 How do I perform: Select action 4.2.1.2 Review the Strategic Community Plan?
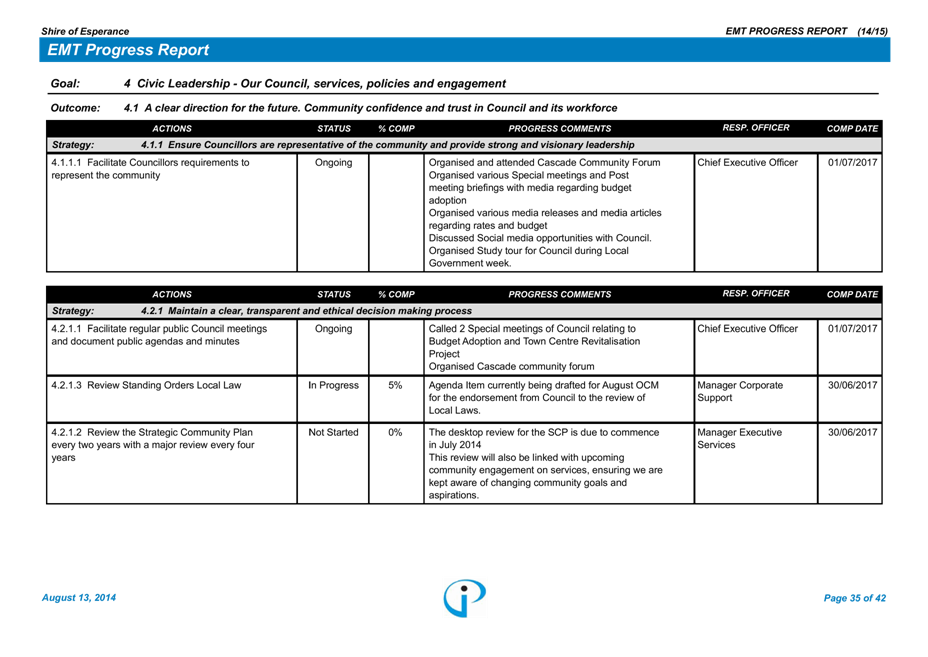pos(153,445)
